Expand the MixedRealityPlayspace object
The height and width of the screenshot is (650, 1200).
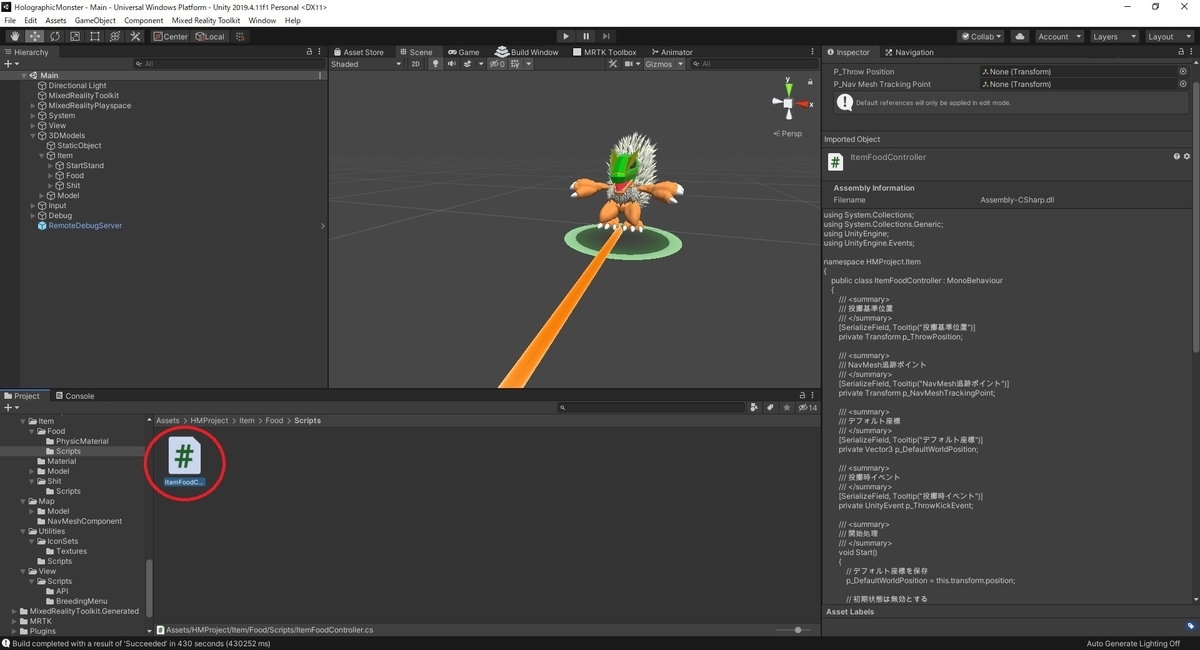[33, 106]
